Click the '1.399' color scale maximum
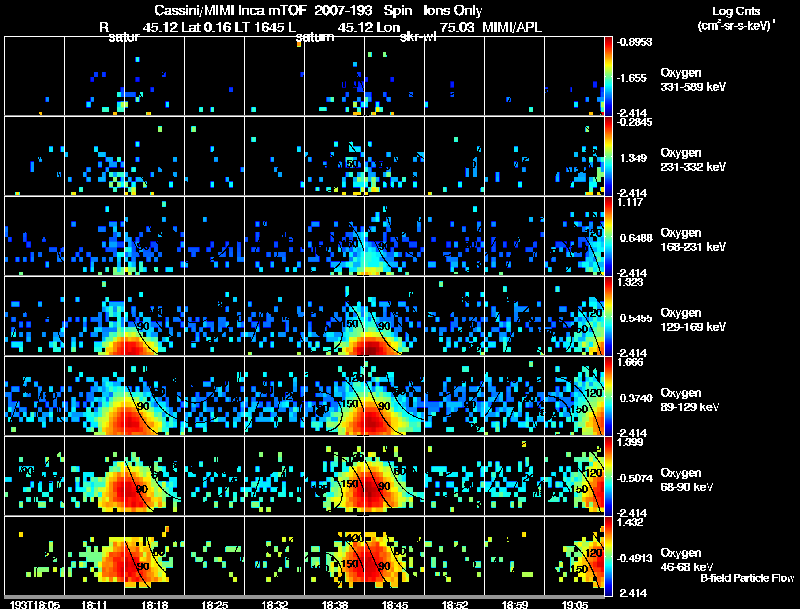800x609 pixels. [x=630, y=442]
